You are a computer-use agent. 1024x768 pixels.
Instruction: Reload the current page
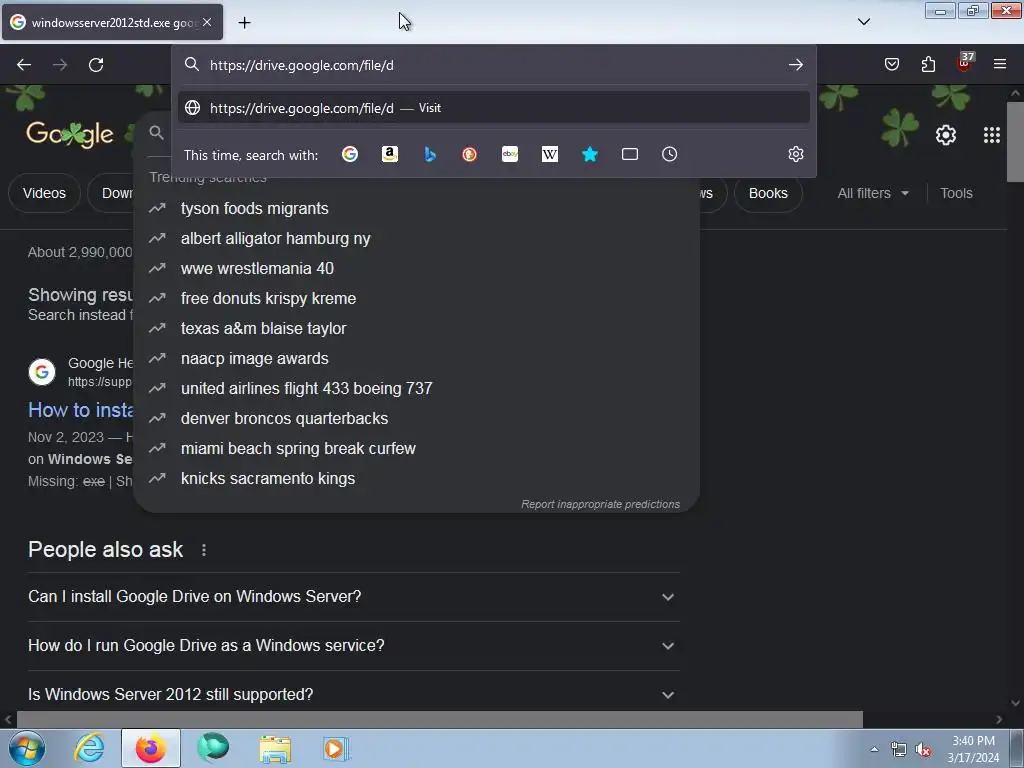point(96,65)
